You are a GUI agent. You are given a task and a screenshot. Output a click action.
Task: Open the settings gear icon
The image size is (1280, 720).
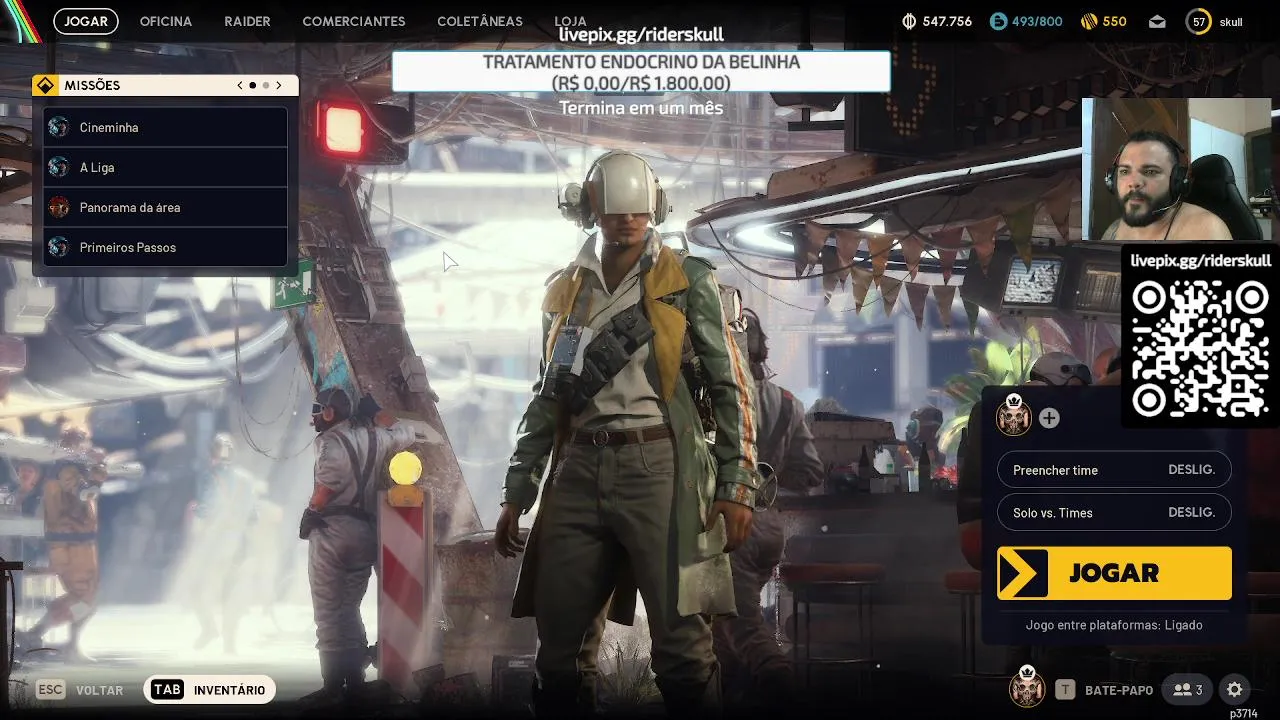(1235, 690)
